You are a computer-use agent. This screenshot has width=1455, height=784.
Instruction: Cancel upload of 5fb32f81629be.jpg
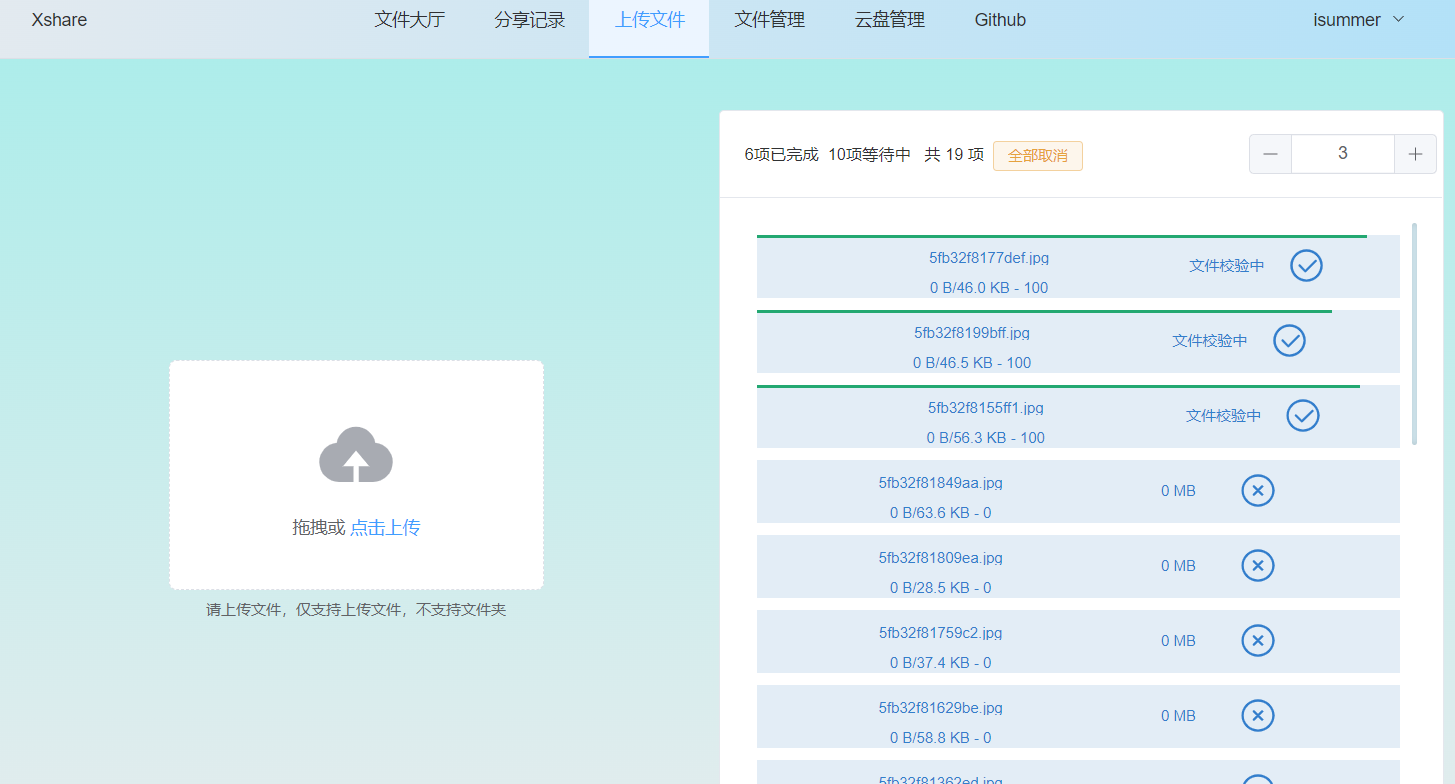tap(1258, 715)
